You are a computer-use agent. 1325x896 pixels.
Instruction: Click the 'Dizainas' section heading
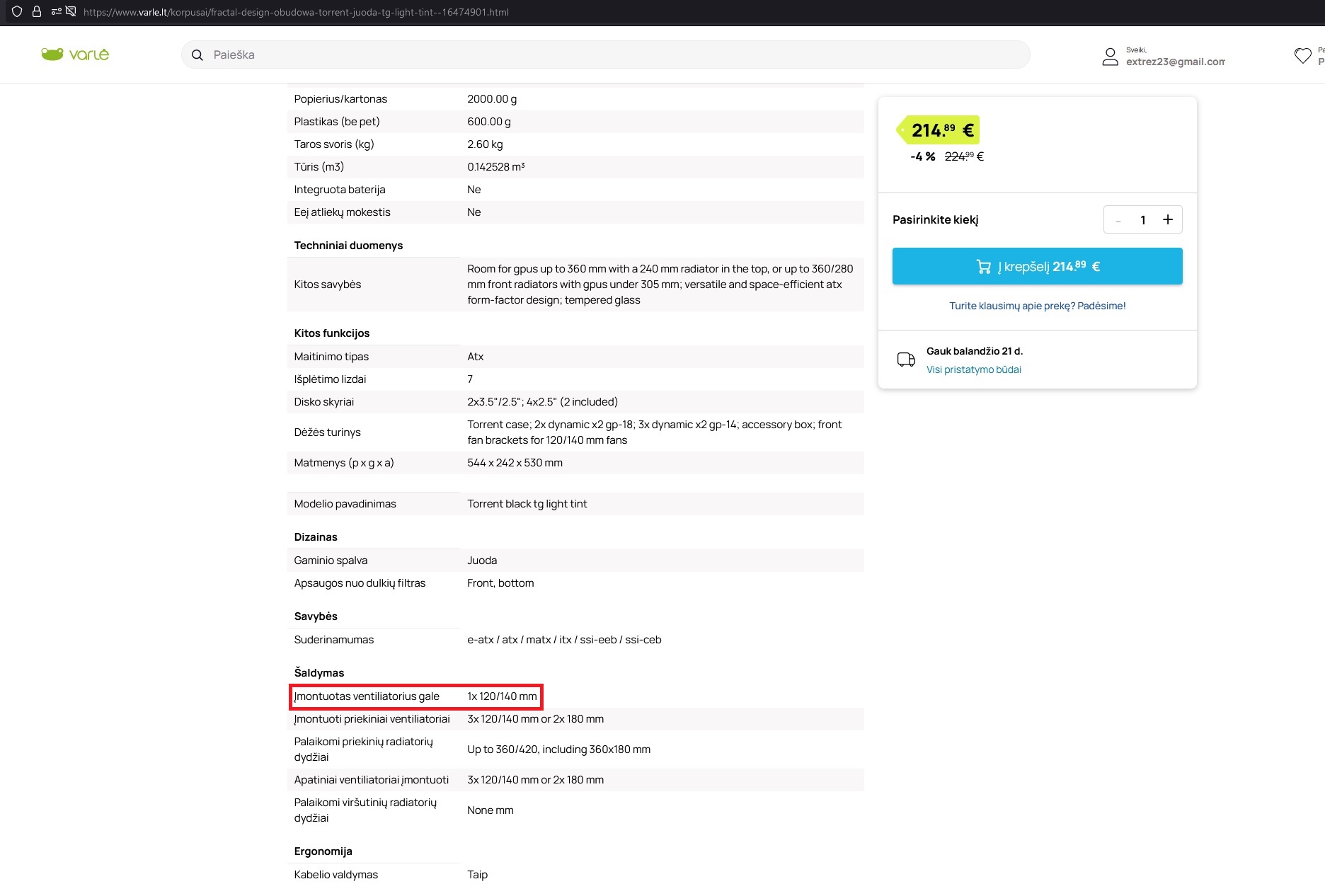(316, 537)
